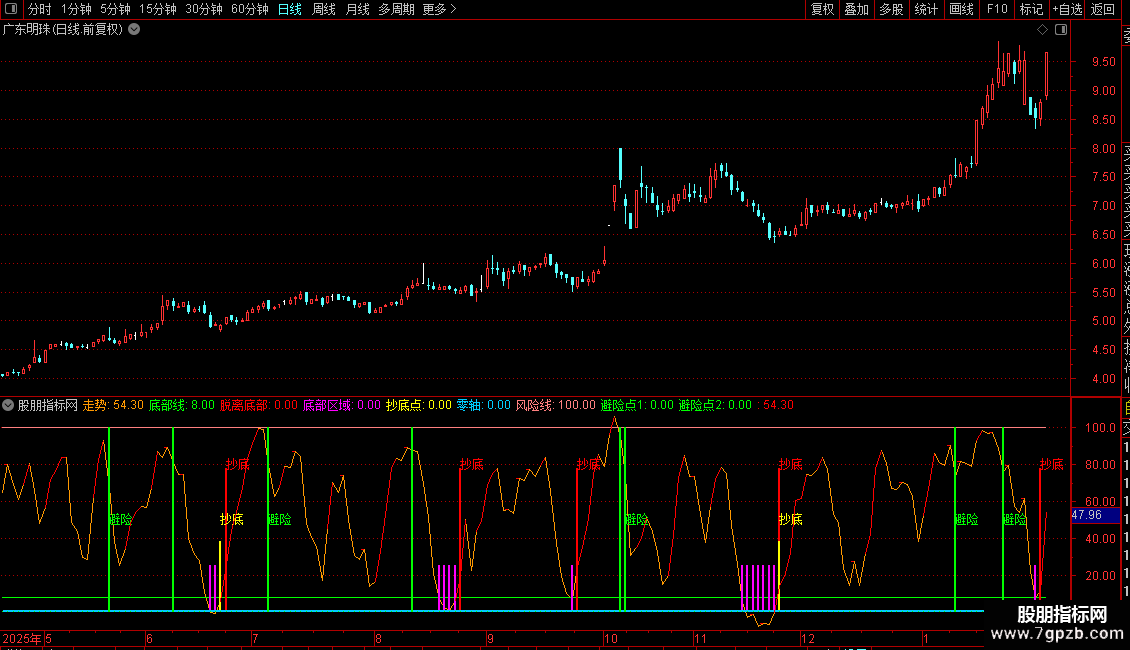Select the 15分钟 period tab
Screen dimensions: 1130x650
158,9
